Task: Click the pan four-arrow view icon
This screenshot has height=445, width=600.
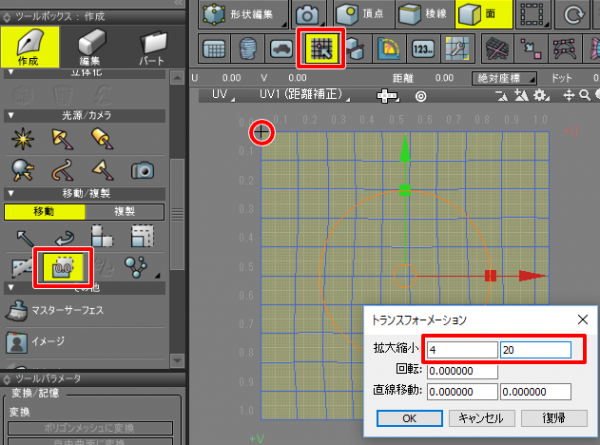Action: (569, 95)
